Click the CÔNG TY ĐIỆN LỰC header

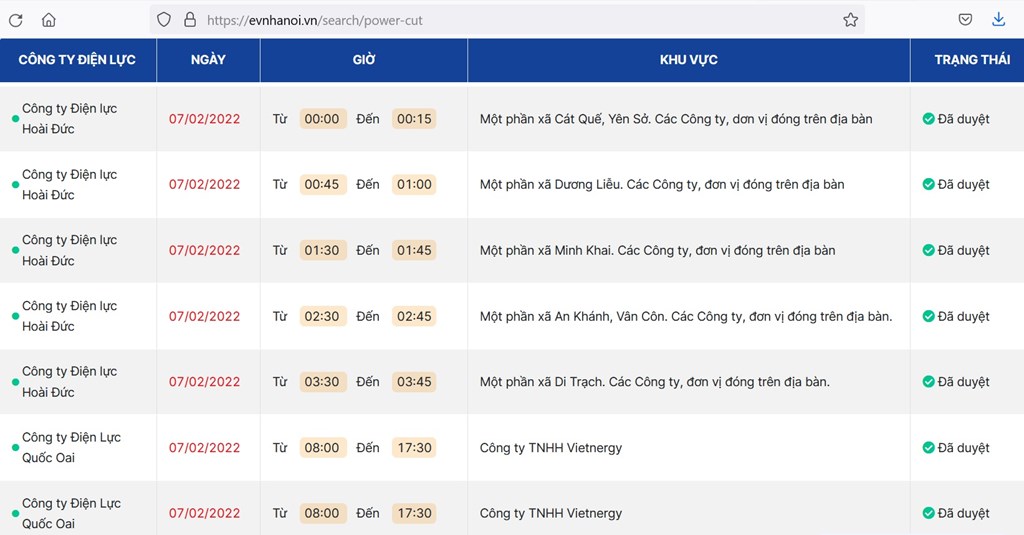pos(77,60)
